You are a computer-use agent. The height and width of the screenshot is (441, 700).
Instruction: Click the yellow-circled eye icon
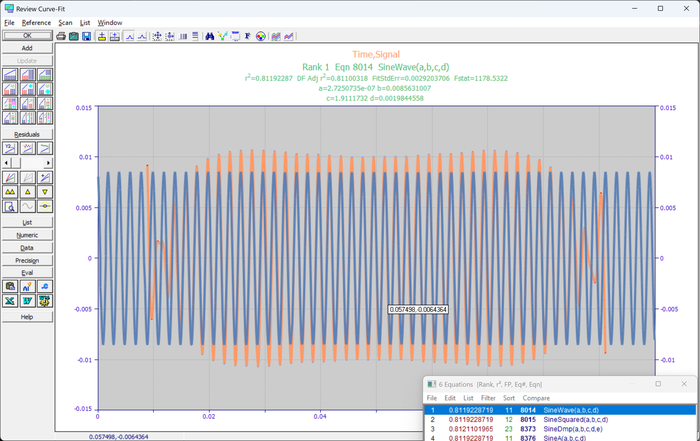pyautogui.click(x=45, y=206)
